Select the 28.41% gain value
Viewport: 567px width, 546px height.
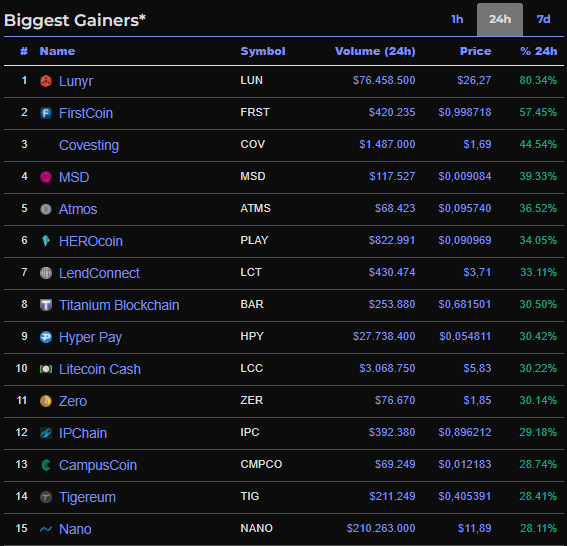click(538, 496)
